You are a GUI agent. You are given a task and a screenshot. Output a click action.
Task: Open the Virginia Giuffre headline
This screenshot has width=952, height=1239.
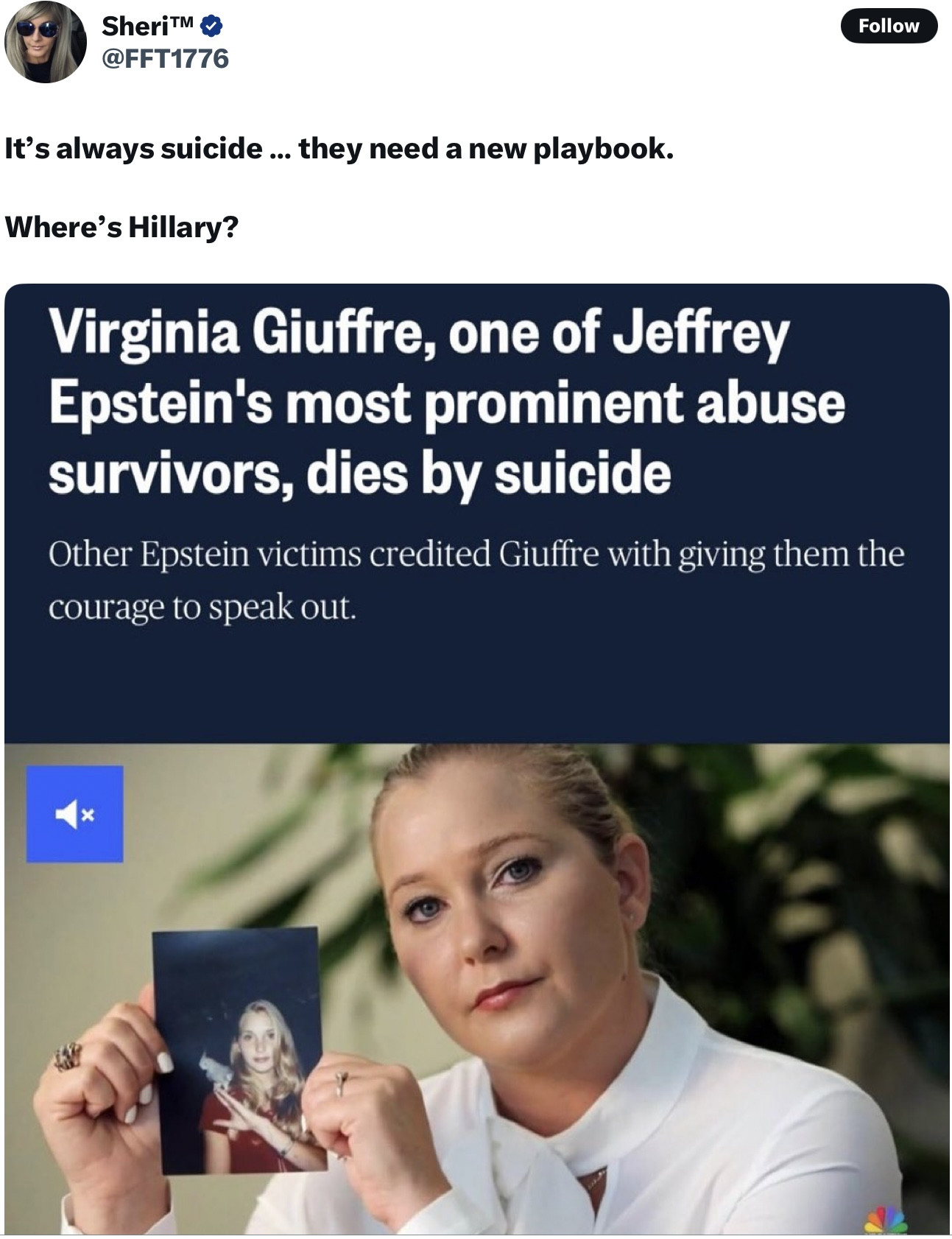coord(447,402)
